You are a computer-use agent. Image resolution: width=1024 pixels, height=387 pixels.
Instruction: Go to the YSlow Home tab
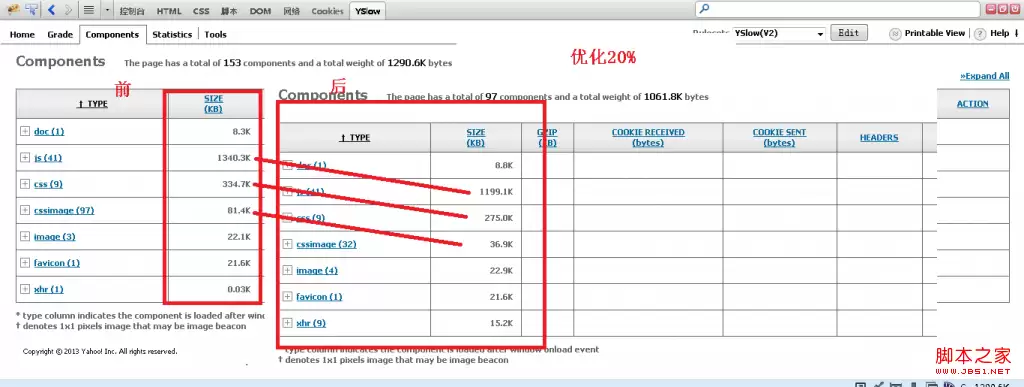click(23, 35)
